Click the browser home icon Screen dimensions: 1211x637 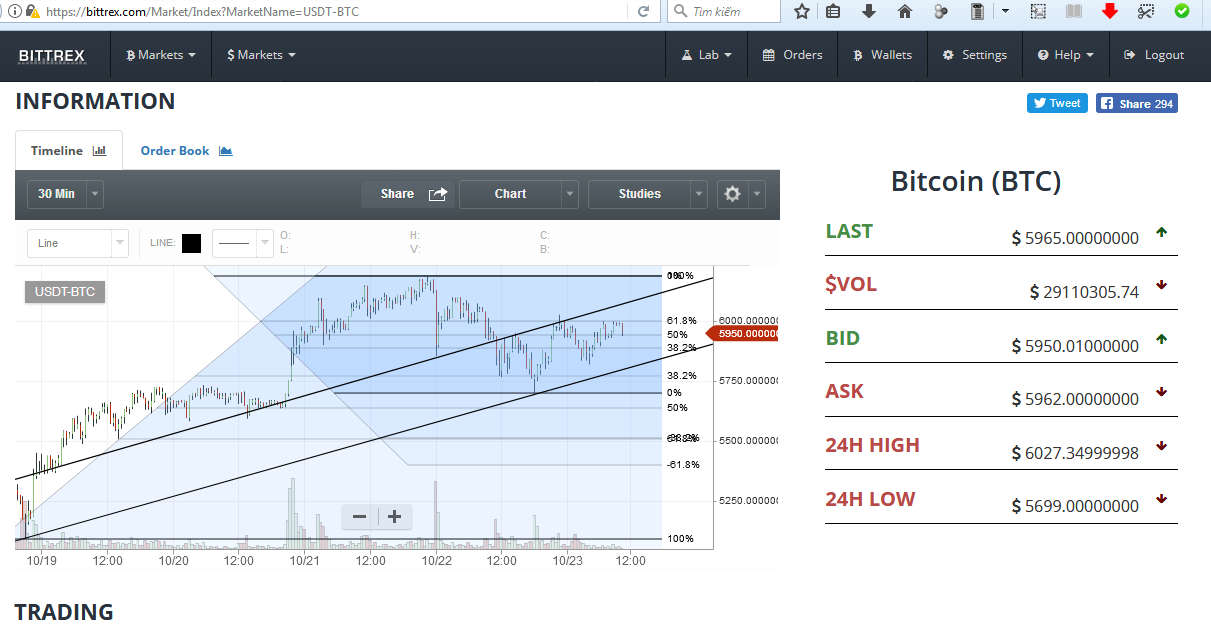point(905,11)
